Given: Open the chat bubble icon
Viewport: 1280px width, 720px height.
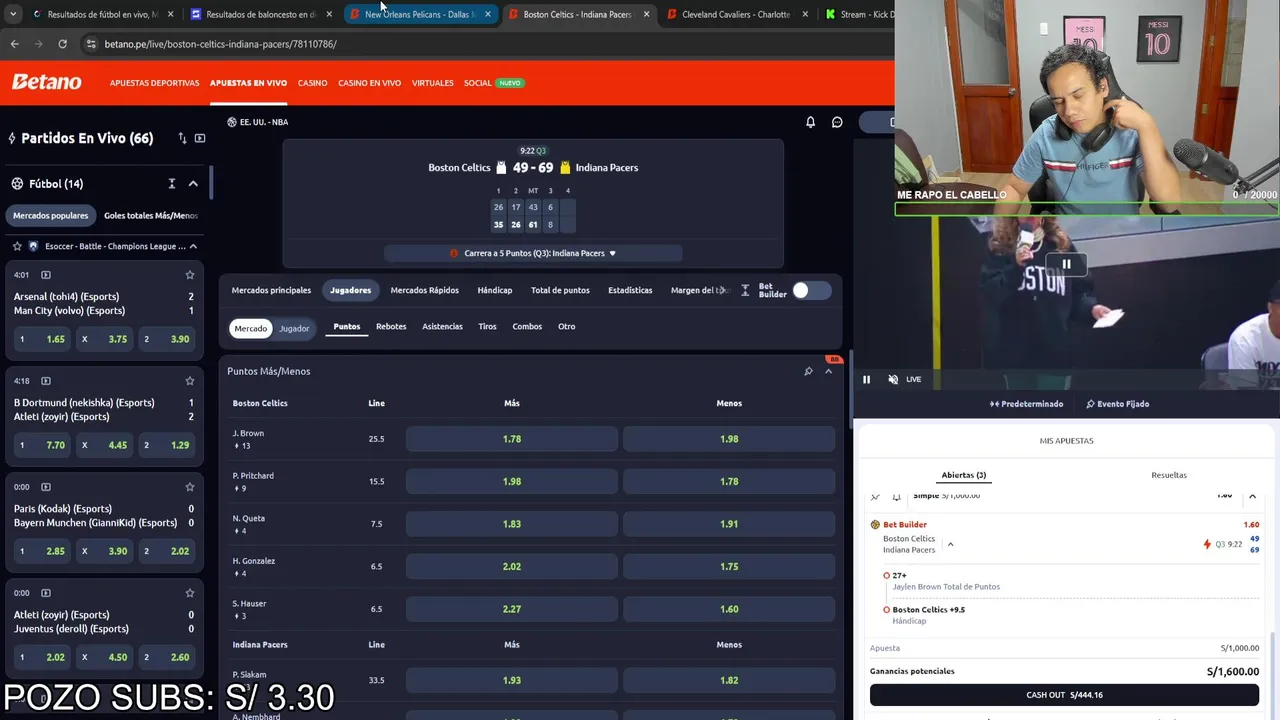Looking at the screenshot, I should 837,122.
